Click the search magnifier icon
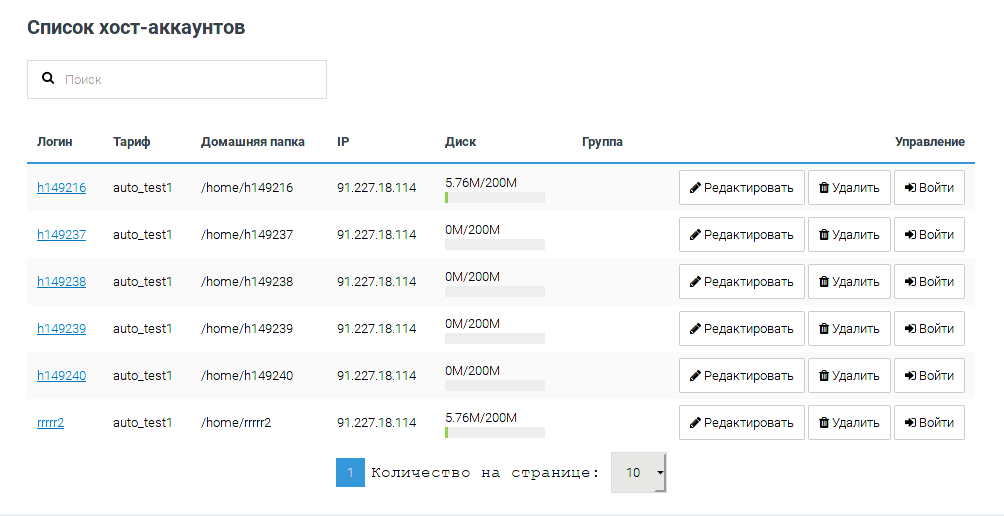Viewport: 1004px width, 516px height. pos(47,78)
